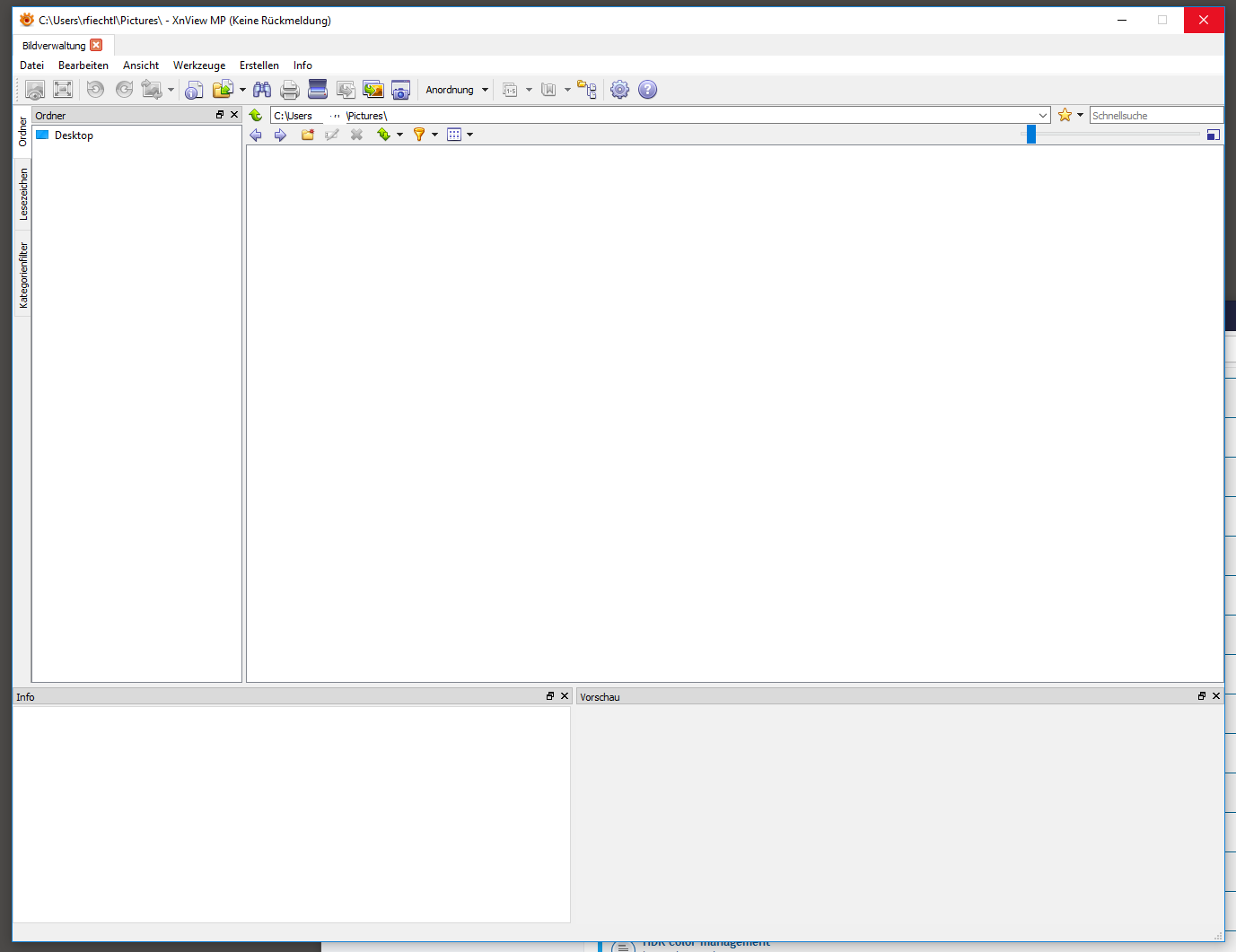Screen dimensions: 1236x952
Task: Create a new folder with the folder icon
Action: (308, 135)
